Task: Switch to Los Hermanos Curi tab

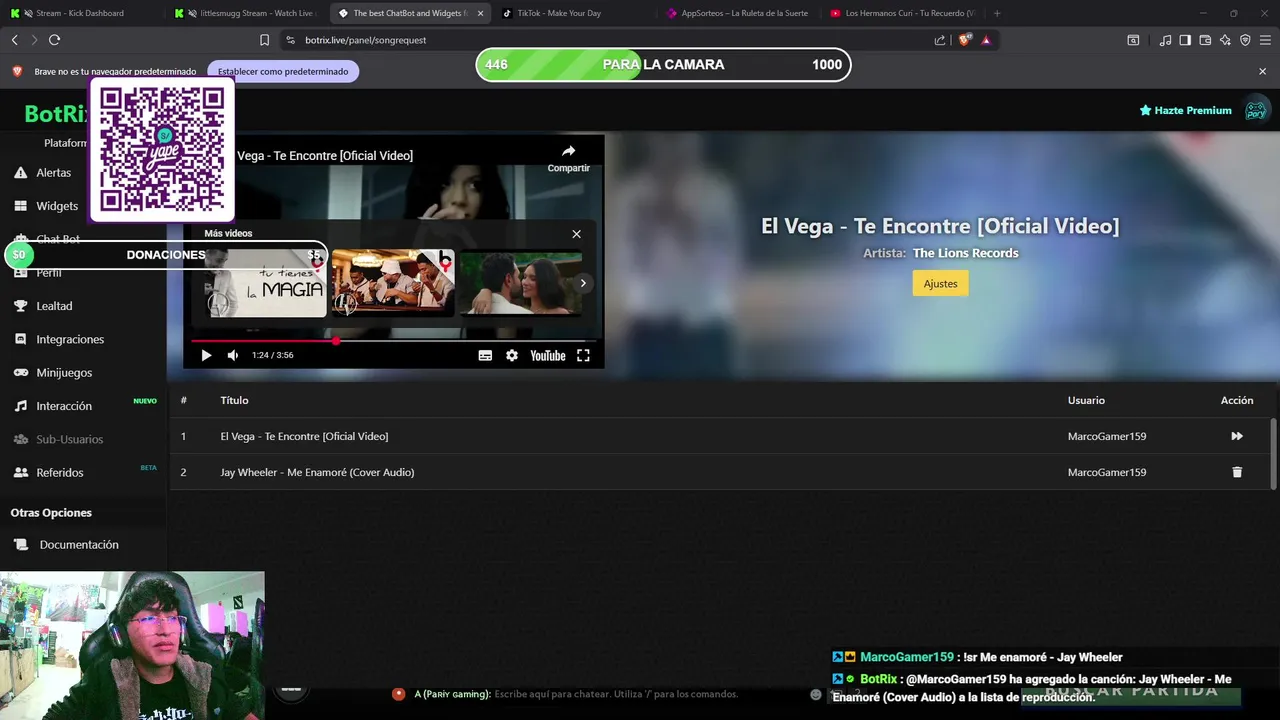Action: [903, 13]
